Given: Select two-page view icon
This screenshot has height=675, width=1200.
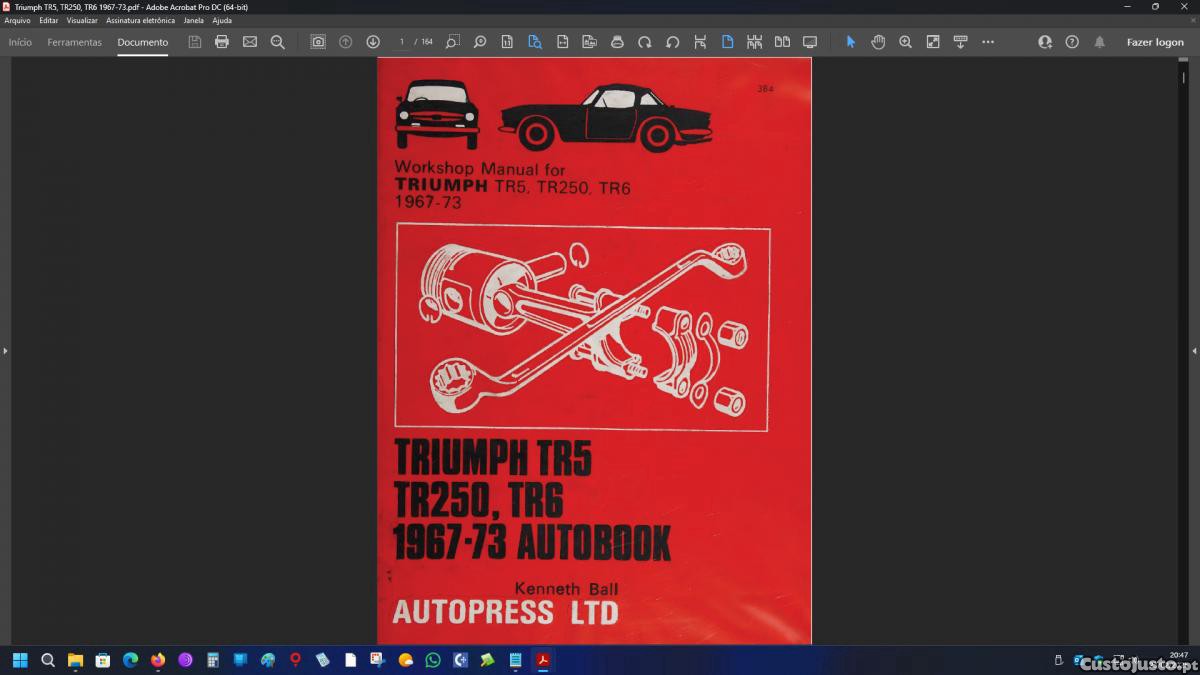Looking at the screenshot, I should pyautogui.click(x=782, y=42).
